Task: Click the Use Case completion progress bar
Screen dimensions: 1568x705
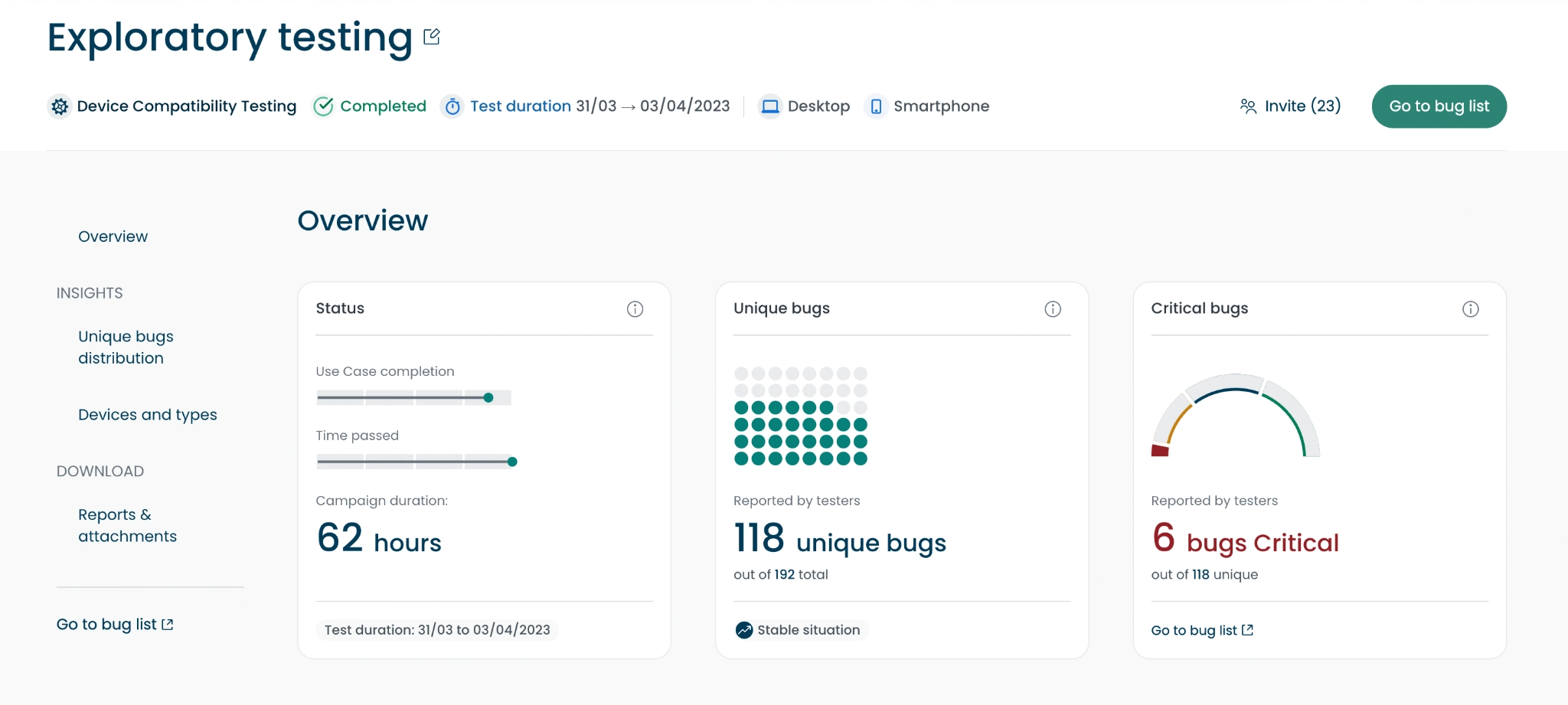Action: tap(413, 397)
